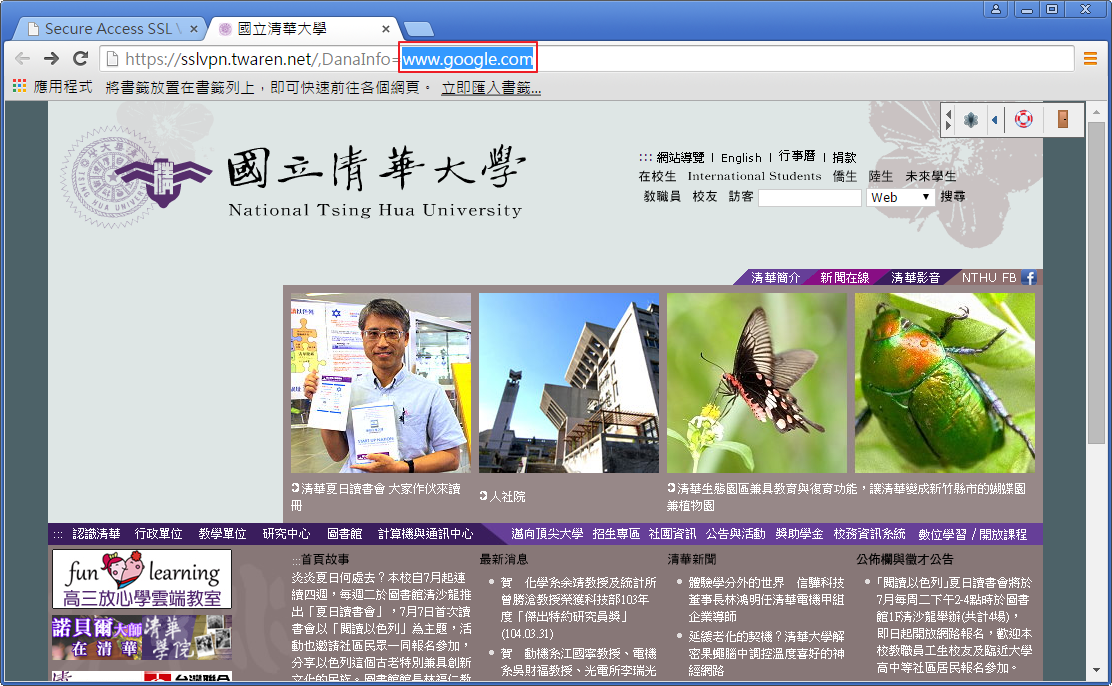Screen dimensions: 1112x686
Task: Expand the Web search scope dropdown
Action: tap(900, 198)
